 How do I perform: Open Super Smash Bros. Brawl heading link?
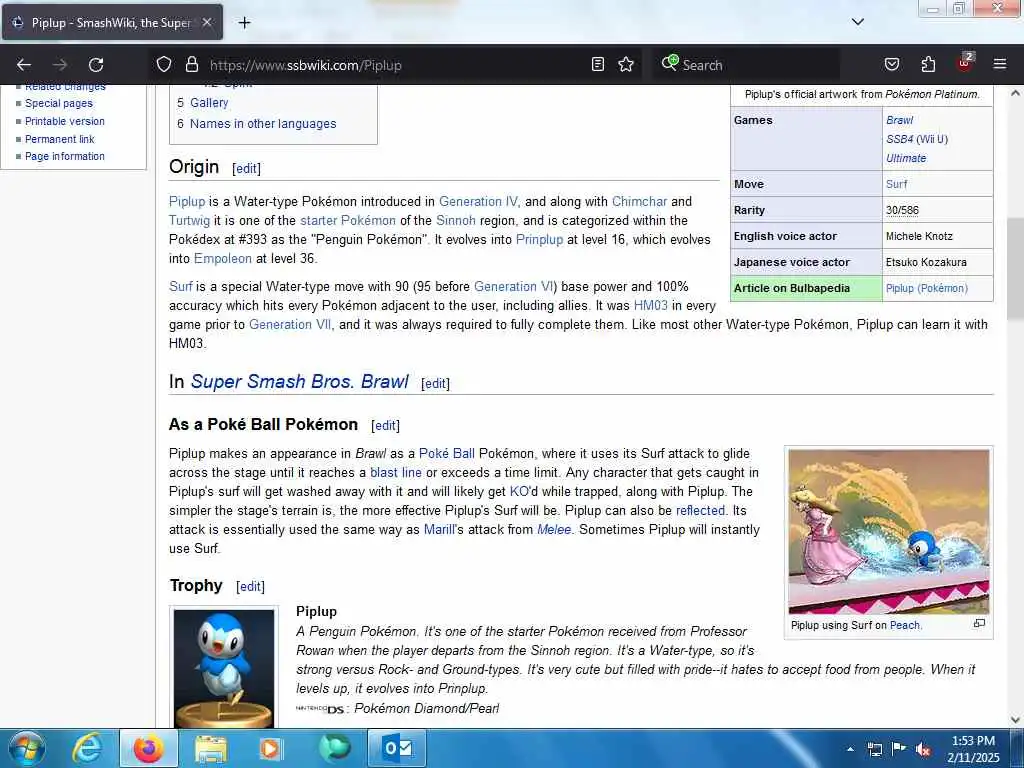[x=300, y=381]
